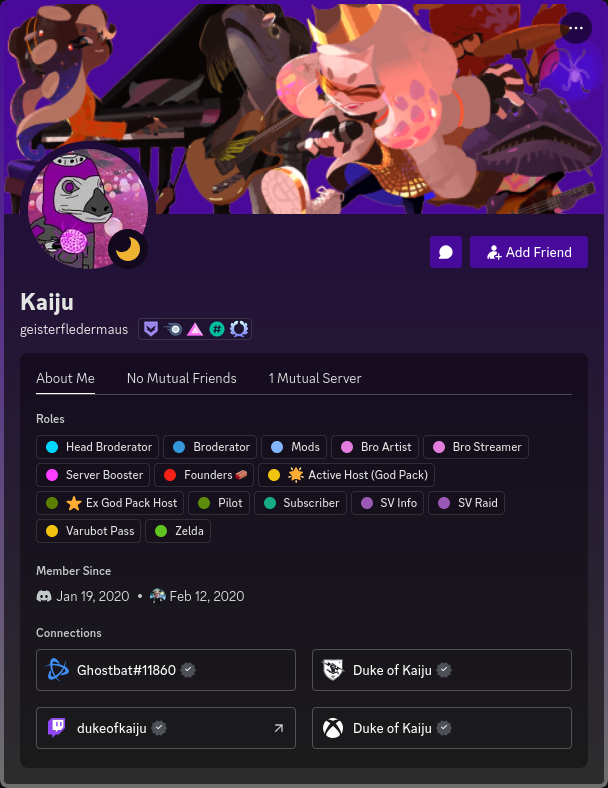This screenshot has width=608, height=788.
Task: Click the message chat bubble icon
Action: pyautogui.click(x=446, y=252)
